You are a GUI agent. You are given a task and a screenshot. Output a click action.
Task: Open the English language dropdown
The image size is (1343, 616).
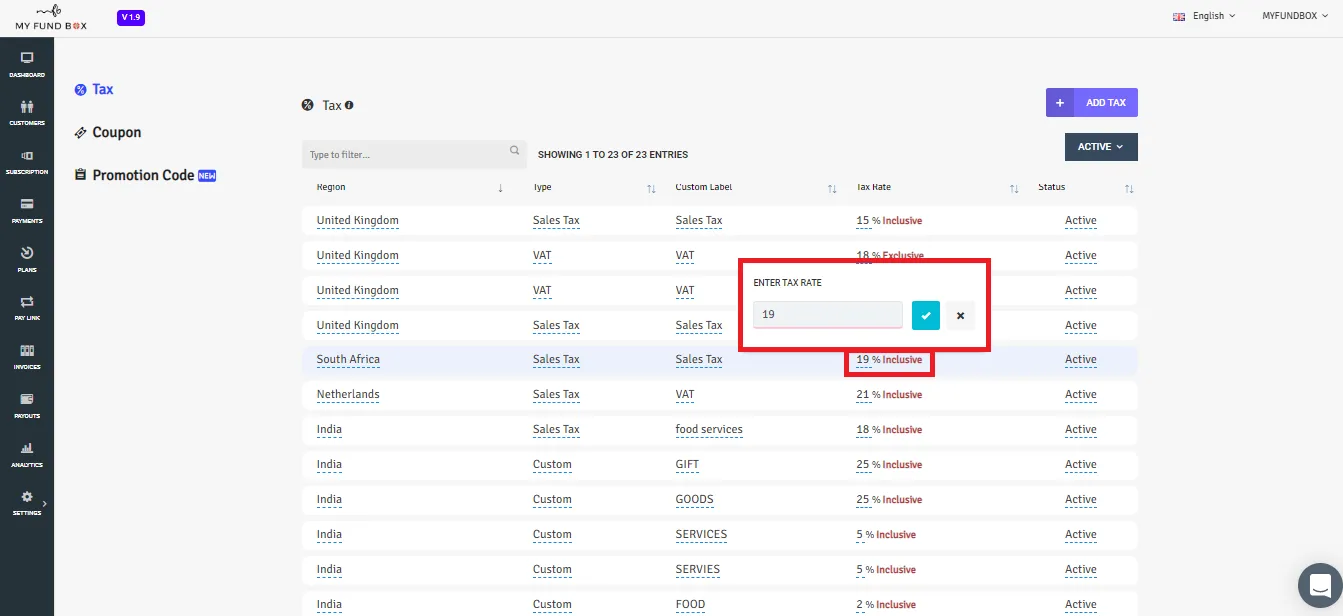(x=1204, y=16)
